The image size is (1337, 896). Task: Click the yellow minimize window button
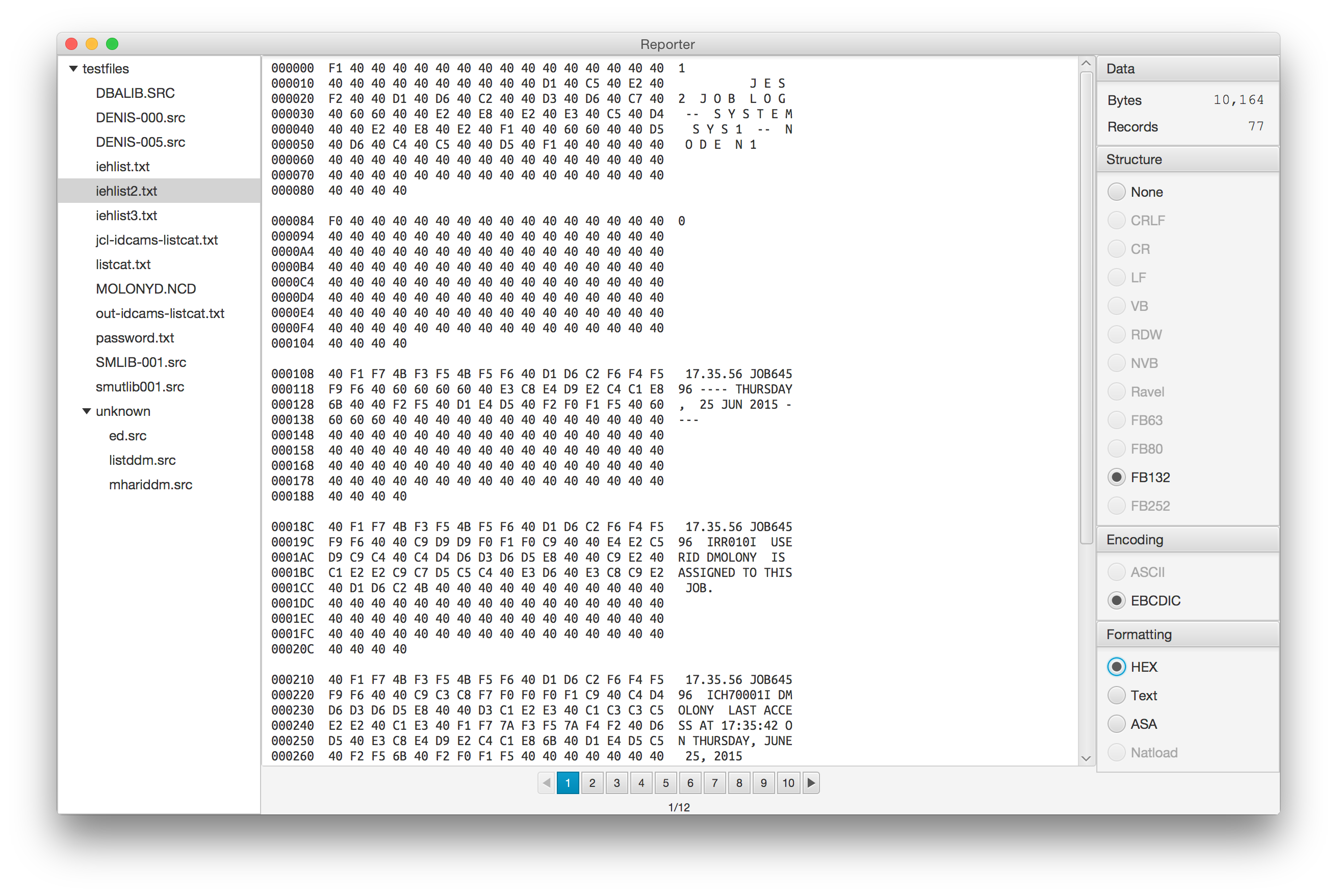(x=91, y=44)
